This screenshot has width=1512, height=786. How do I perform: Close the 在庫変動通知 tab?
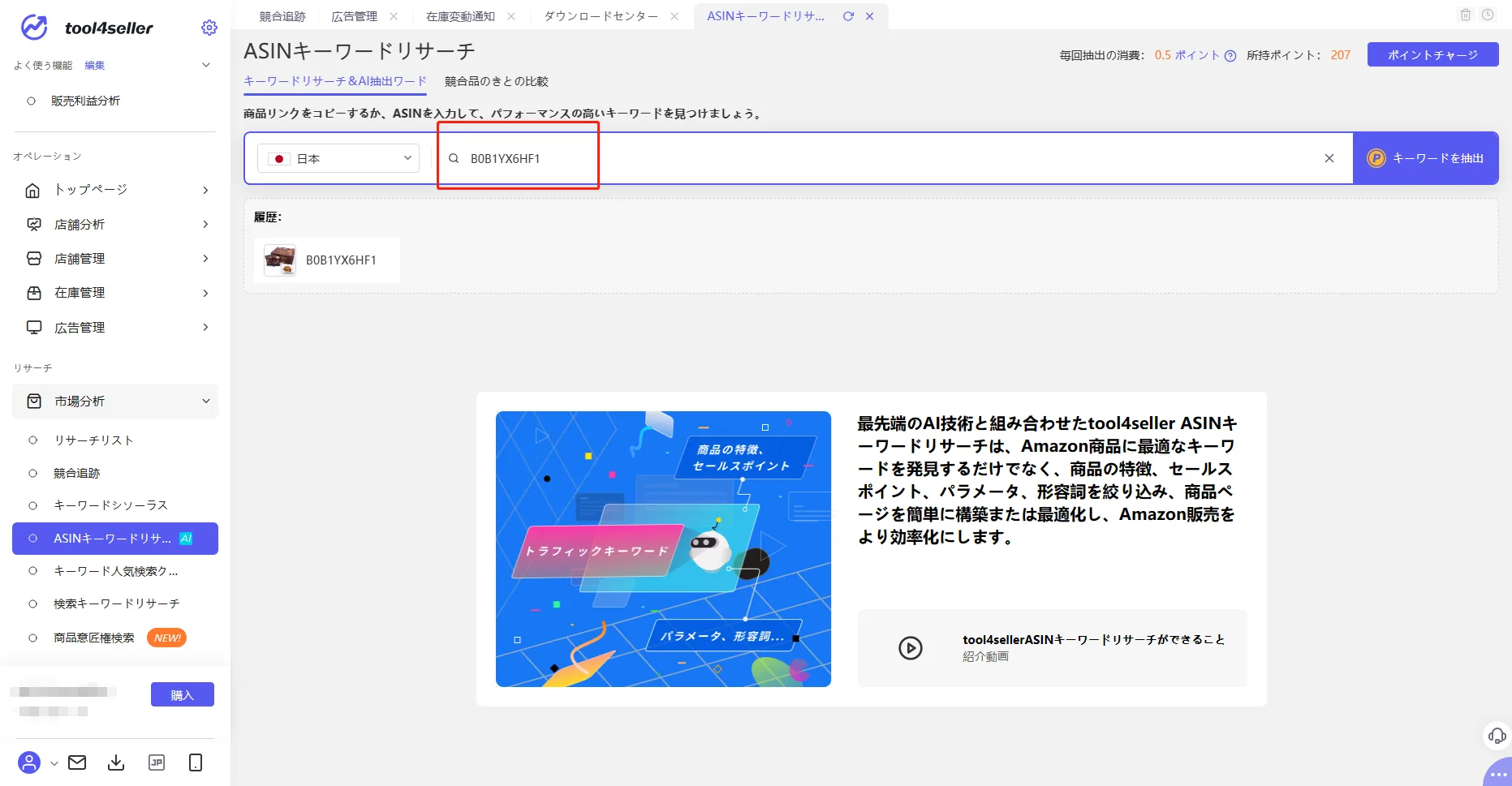coord(511,16)
